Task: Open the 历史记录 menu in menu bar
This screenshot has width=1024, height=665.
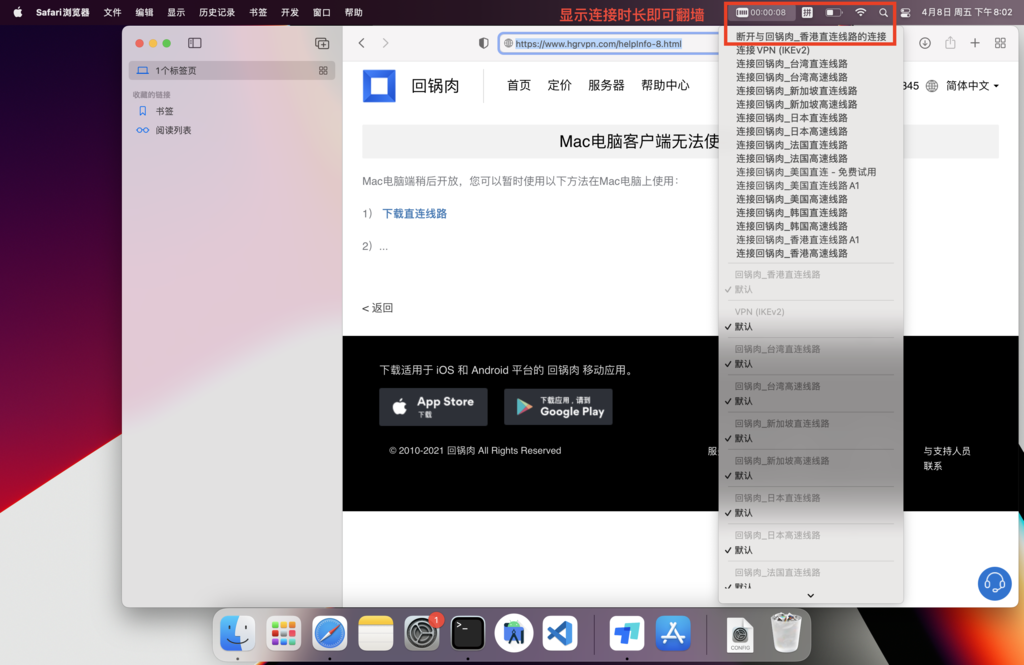Action: 216,13
